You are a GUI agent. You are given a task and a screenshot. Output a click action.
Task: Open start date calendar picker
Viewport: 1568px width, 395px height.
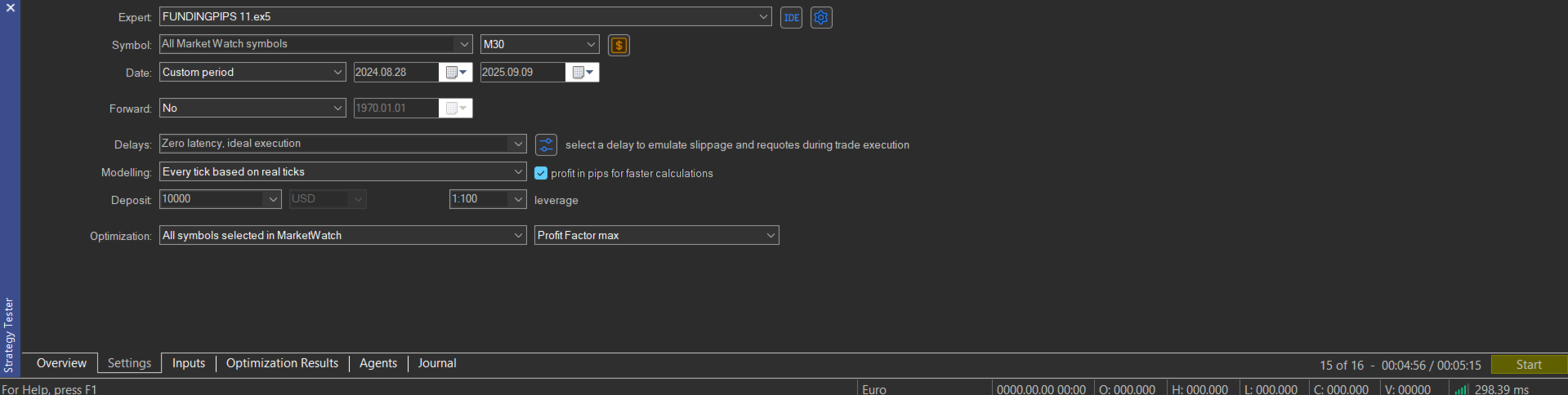tap(456, 73)
